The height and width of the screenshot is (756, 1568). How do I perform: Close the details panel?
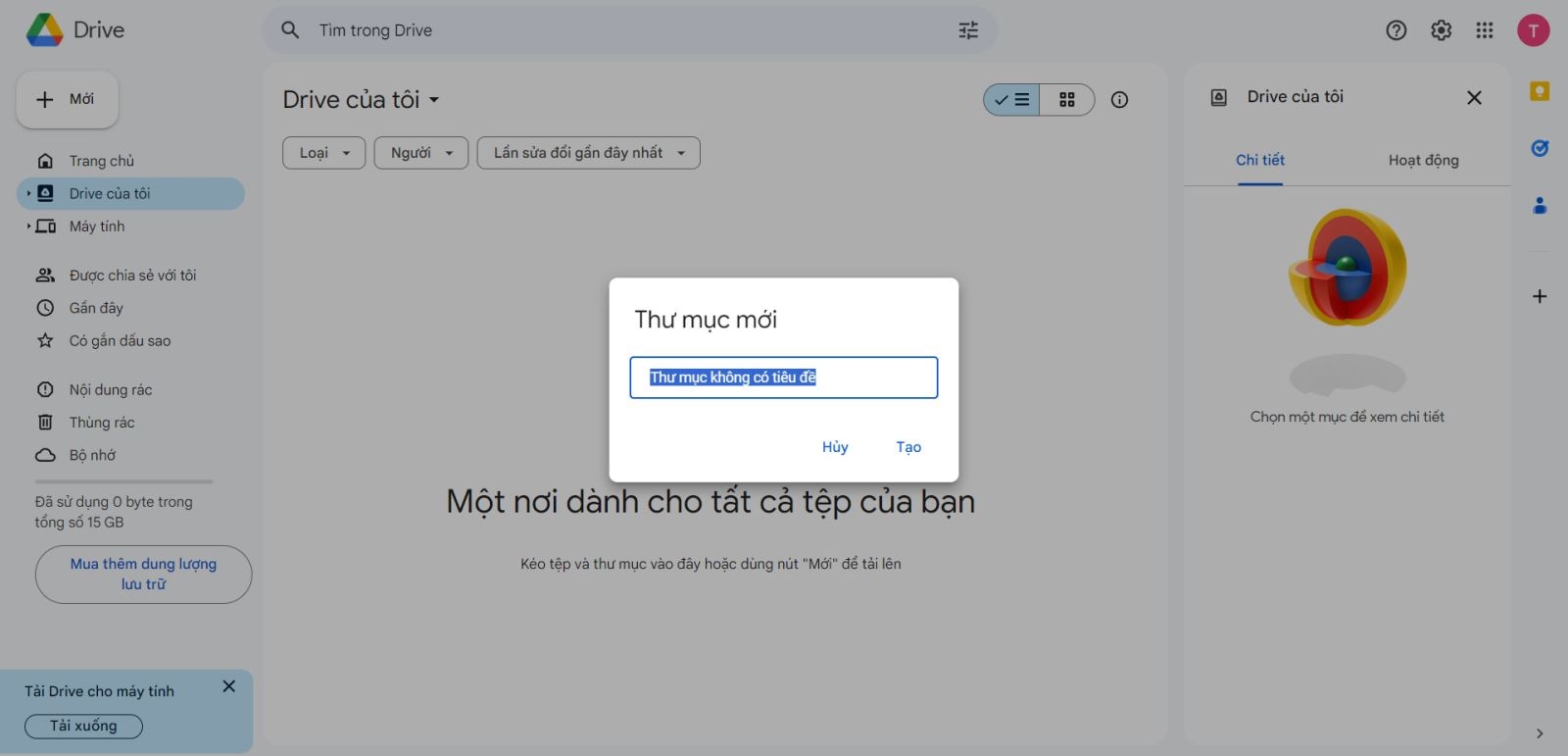coord(1474,97)
